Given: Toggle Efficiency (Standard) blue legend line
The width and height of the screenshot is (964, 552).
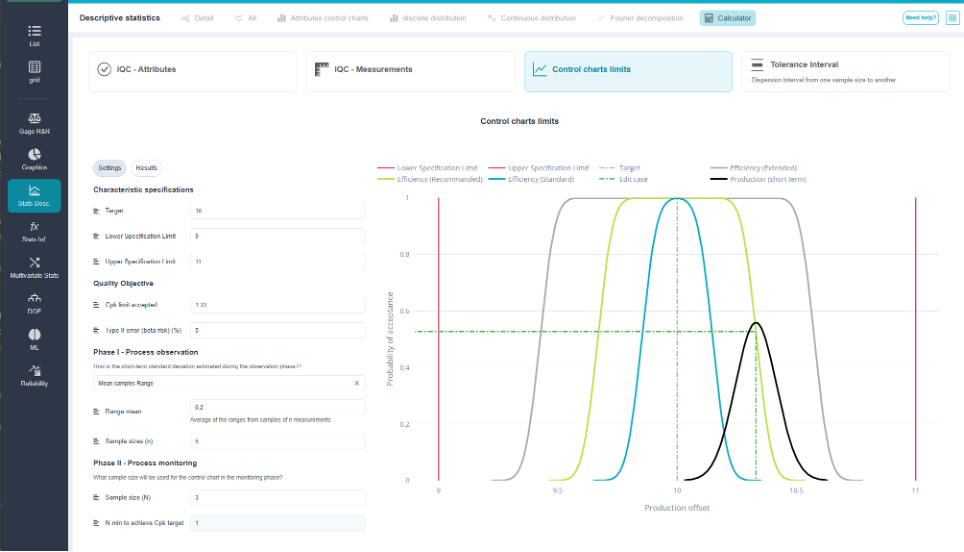Looking at the screenshot, I should click(x=532, y=179).
